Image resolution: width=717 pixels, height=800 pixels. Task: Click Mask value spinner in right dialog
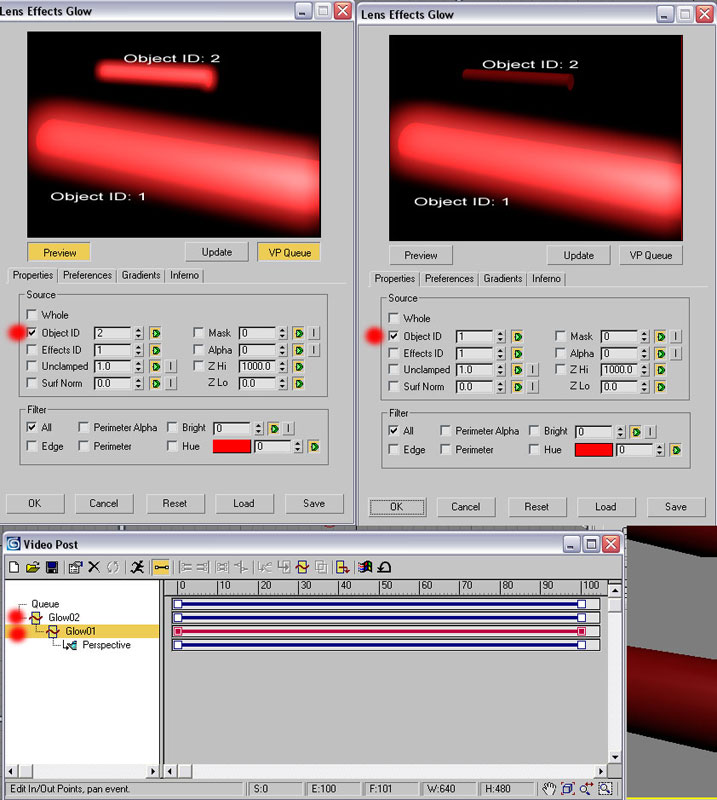[x=645, y=336]
